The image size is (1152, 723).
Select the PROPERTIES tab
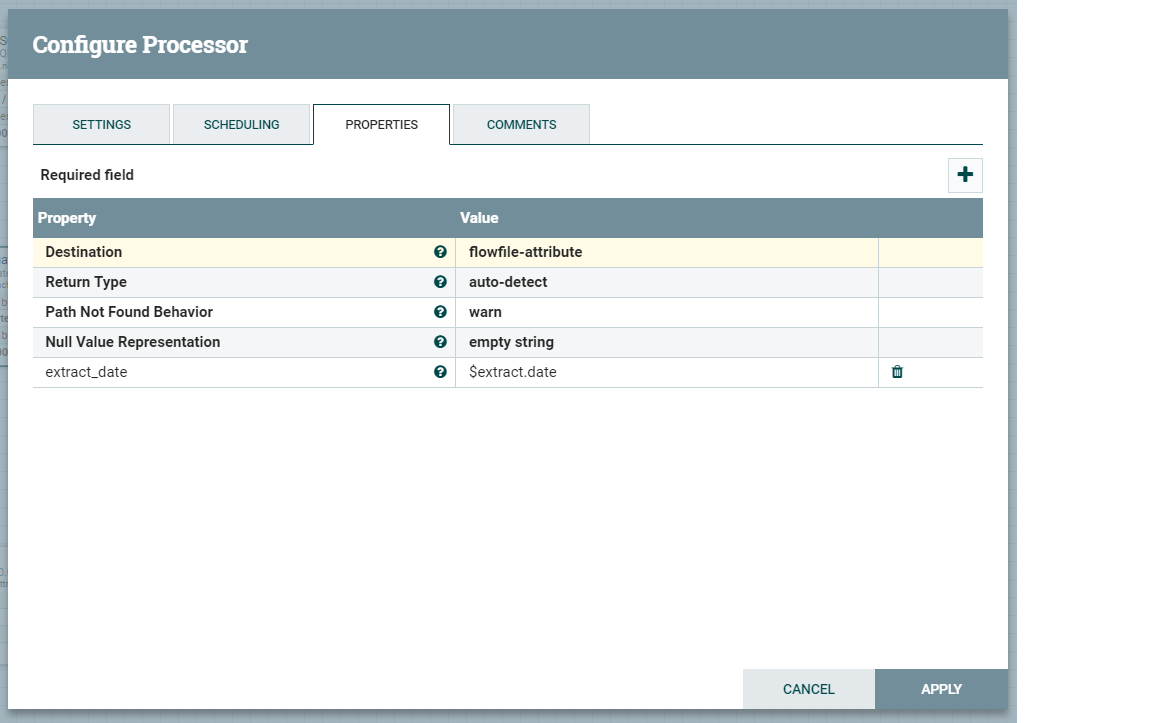[381, 124]
